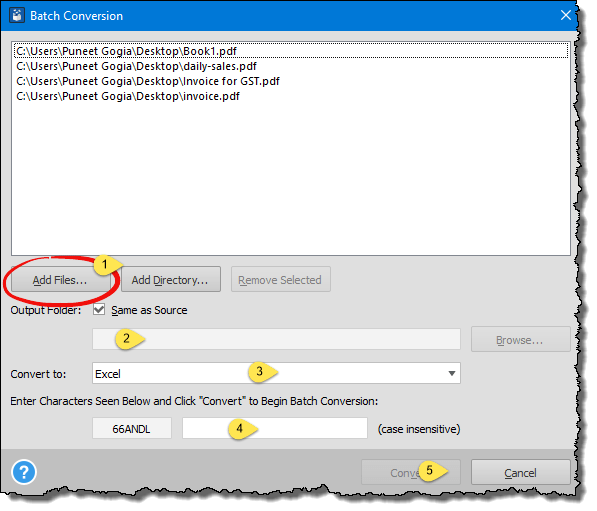Viewport: 597px width, 511px height.
Task: Select Invoice for GST.pdf in the list
Action: (x=291, y=81)
